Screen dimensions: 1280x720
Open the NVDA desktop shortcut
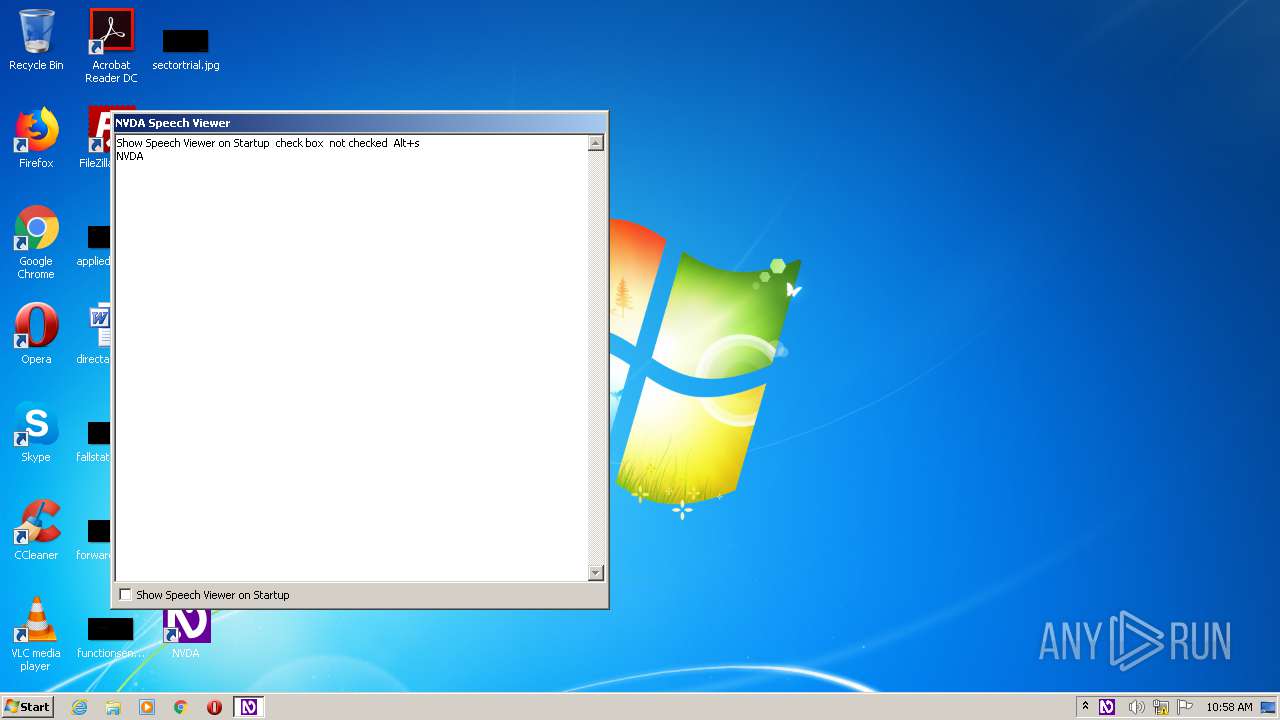(186, 634)
